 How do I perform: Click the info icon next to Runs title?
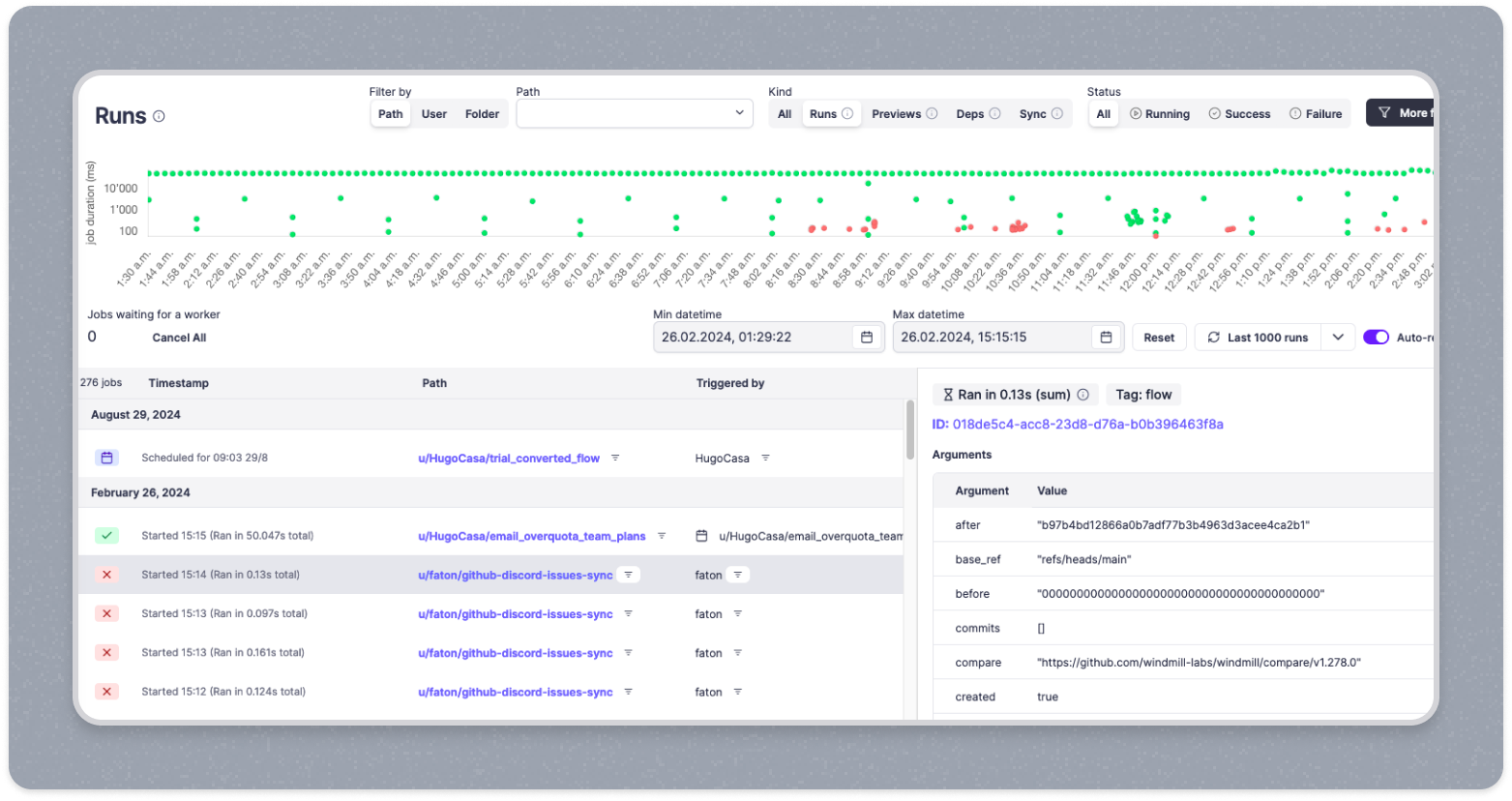pos(160,116)
